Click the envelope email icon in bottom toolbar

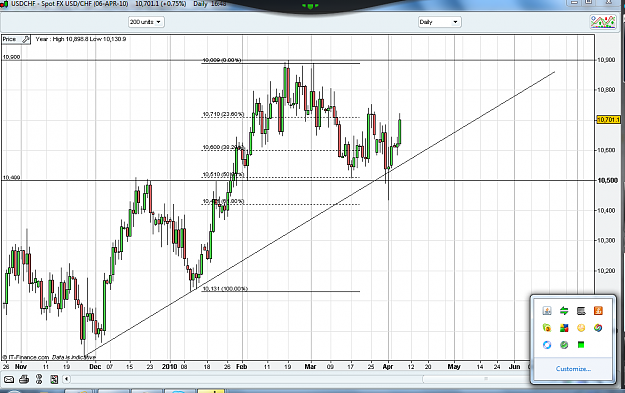coord(9,379)
